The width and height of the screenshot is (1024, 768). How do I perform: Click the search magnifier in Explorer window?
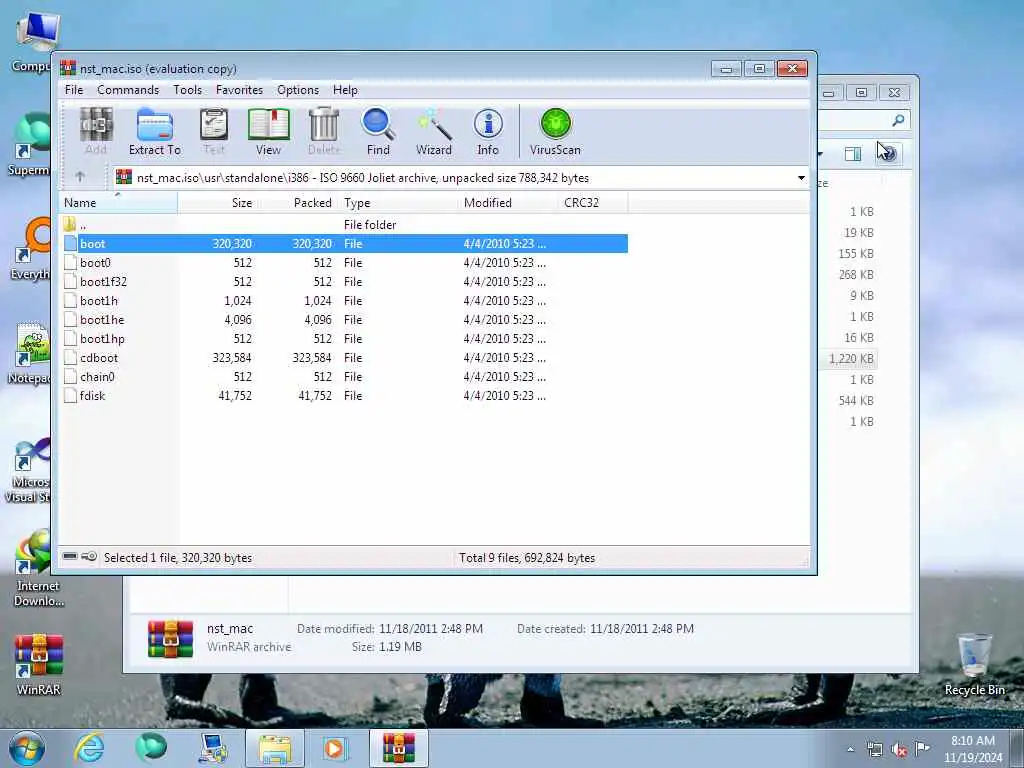(x=899, y=120)
